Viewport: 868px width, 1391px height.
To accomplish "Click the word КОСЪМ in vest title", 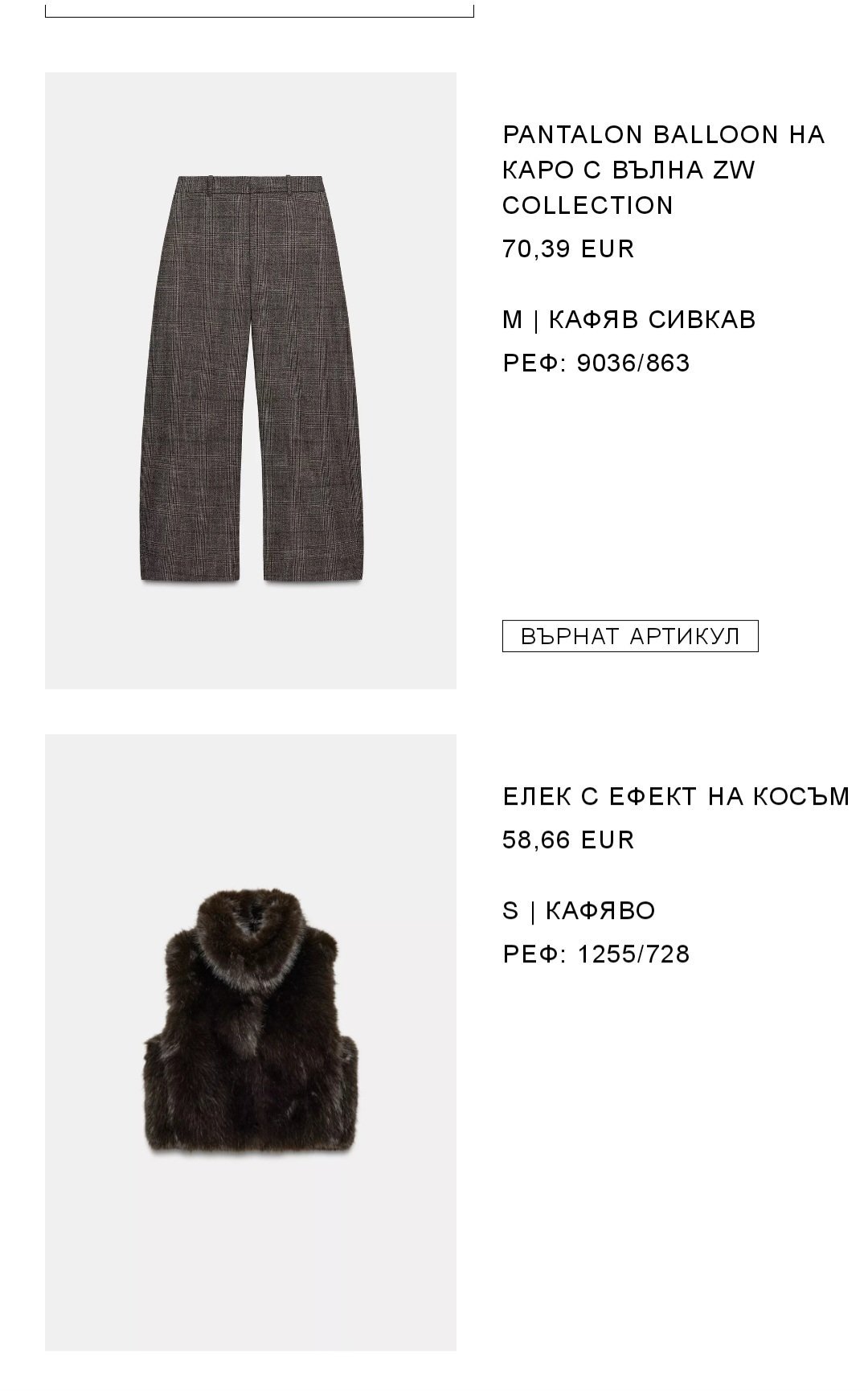I will 801,797.
